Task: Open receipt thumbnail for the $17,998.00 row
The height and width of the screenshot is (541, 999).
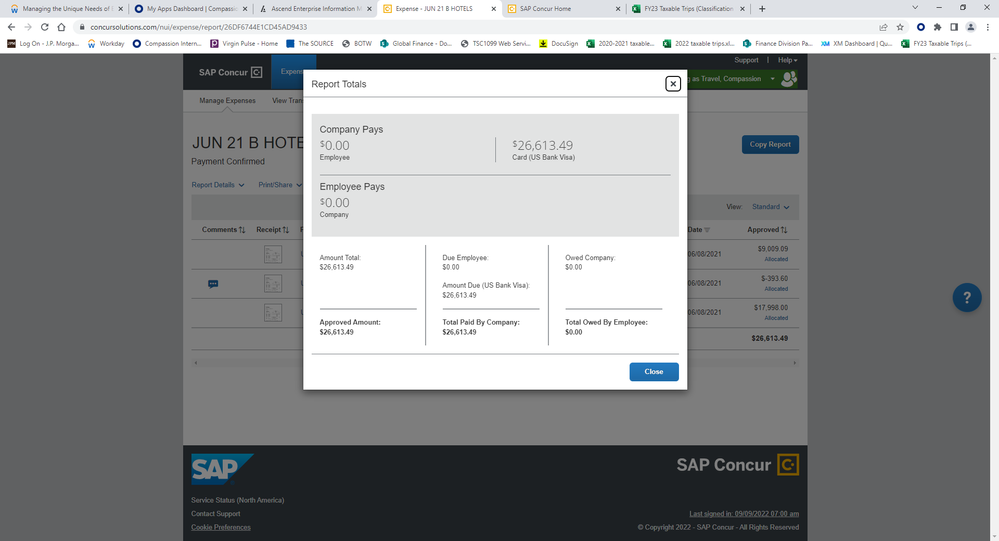Action: [273, 312]
